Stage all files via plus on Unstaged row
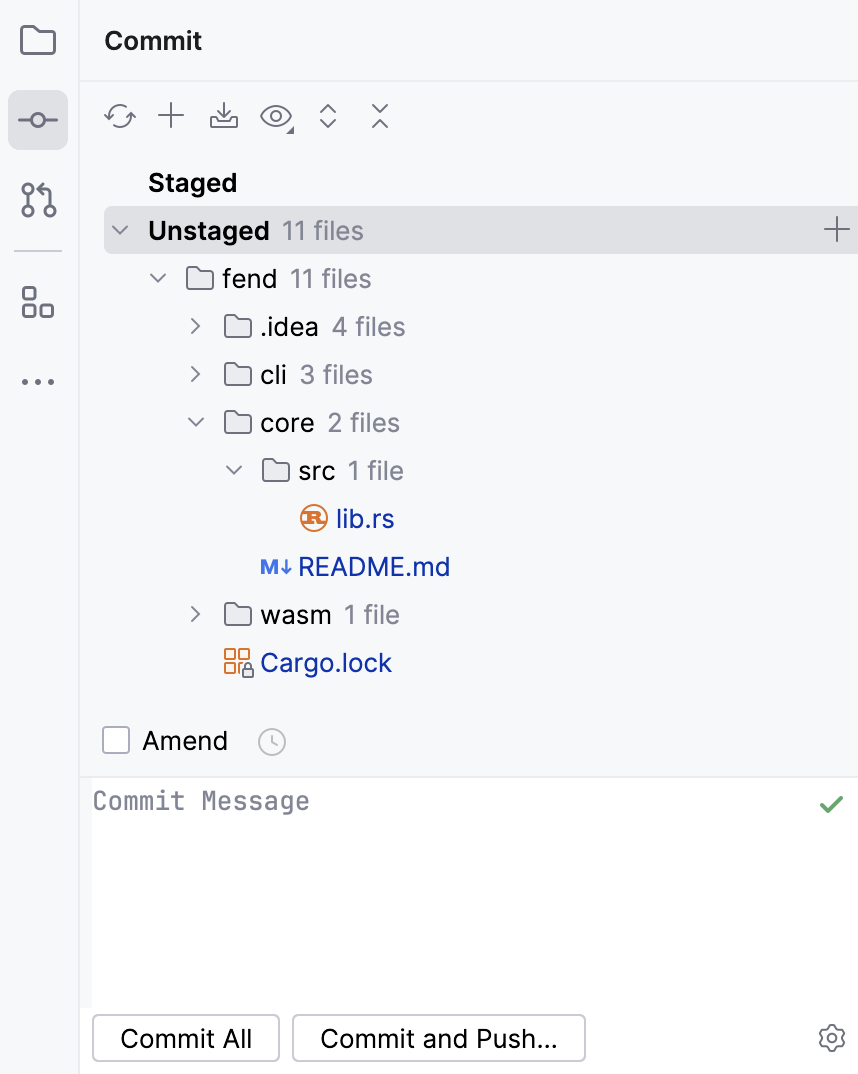858x1074 pixels. 836,229
